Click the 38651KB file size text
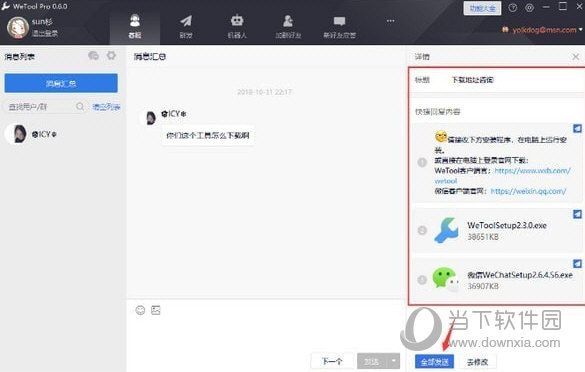Image resolution: width=585 pixels, height=372 pixels. (x=483, y=237)
